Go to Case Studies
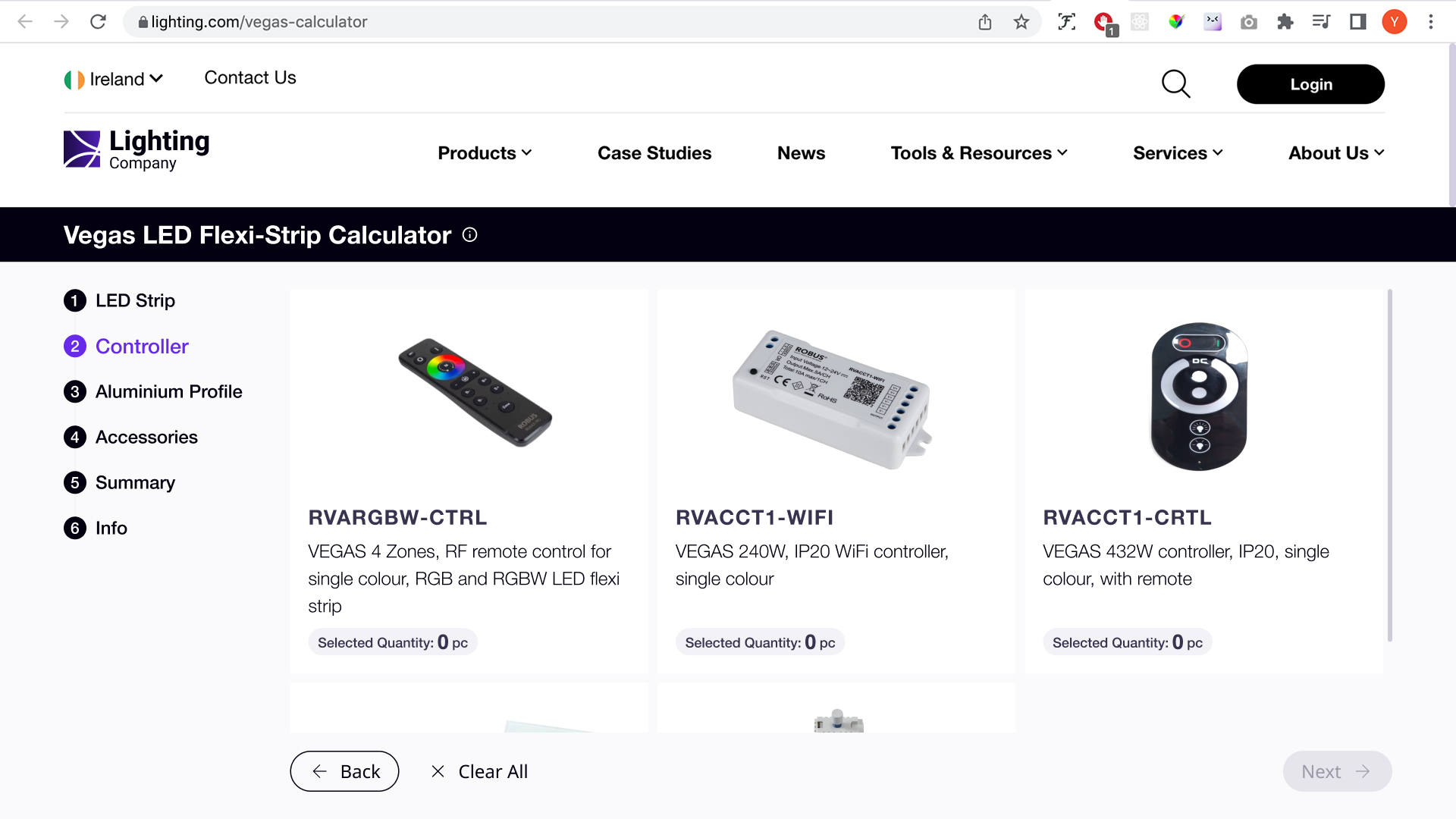This screenshot has height=819, width=1456. (x=654, y=153)
